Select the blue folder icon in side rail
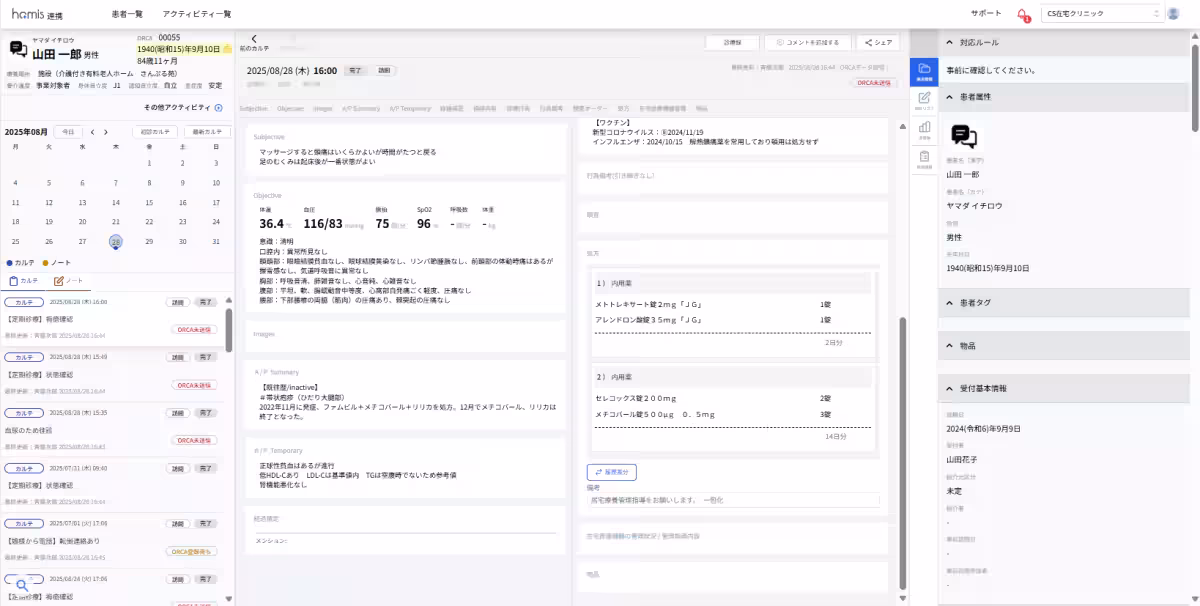The image size is (1200, 606). coord(925,69)
